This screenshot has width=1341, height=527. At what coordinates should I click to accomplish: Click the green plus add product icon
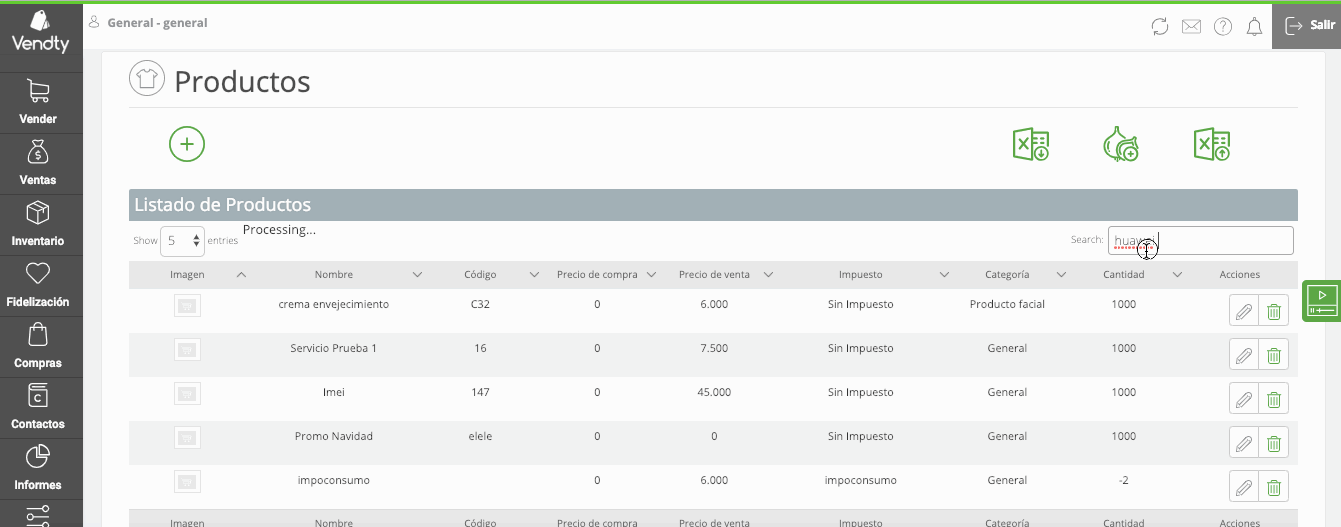click(x=187, y=144)
